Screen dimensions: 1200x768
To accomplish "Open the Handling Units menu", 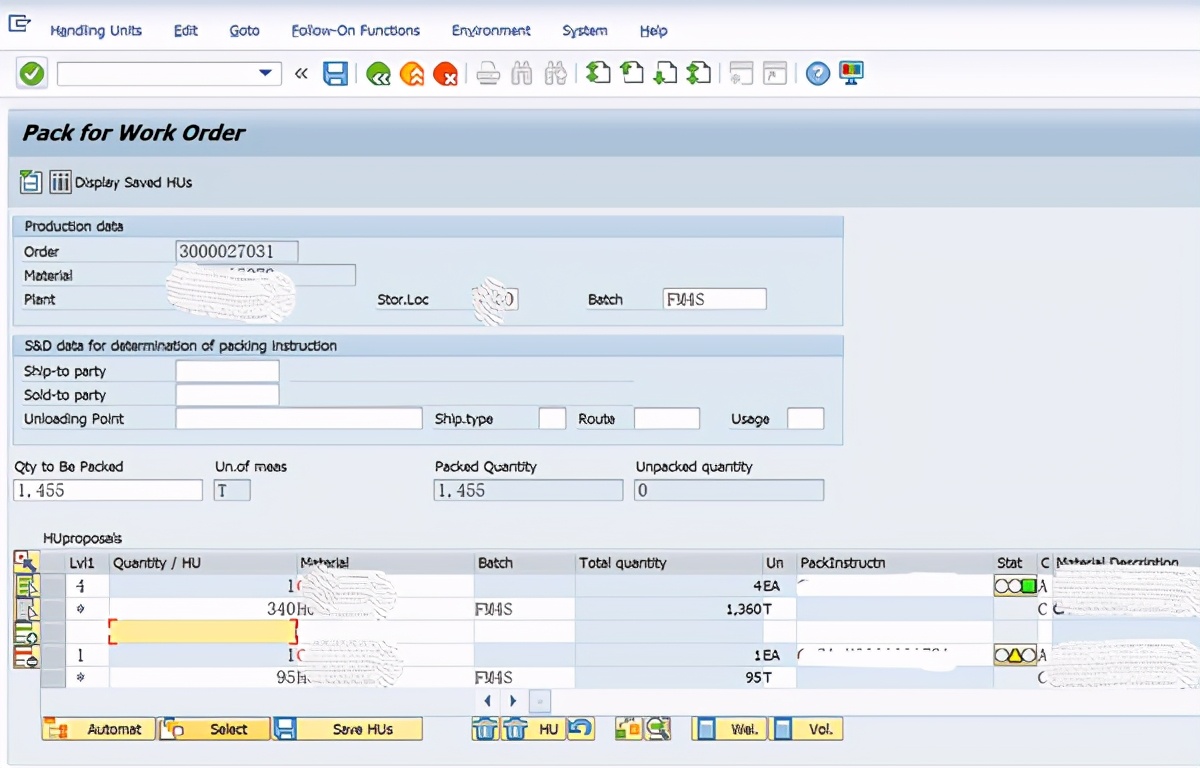I will click(x=96, y=31).
